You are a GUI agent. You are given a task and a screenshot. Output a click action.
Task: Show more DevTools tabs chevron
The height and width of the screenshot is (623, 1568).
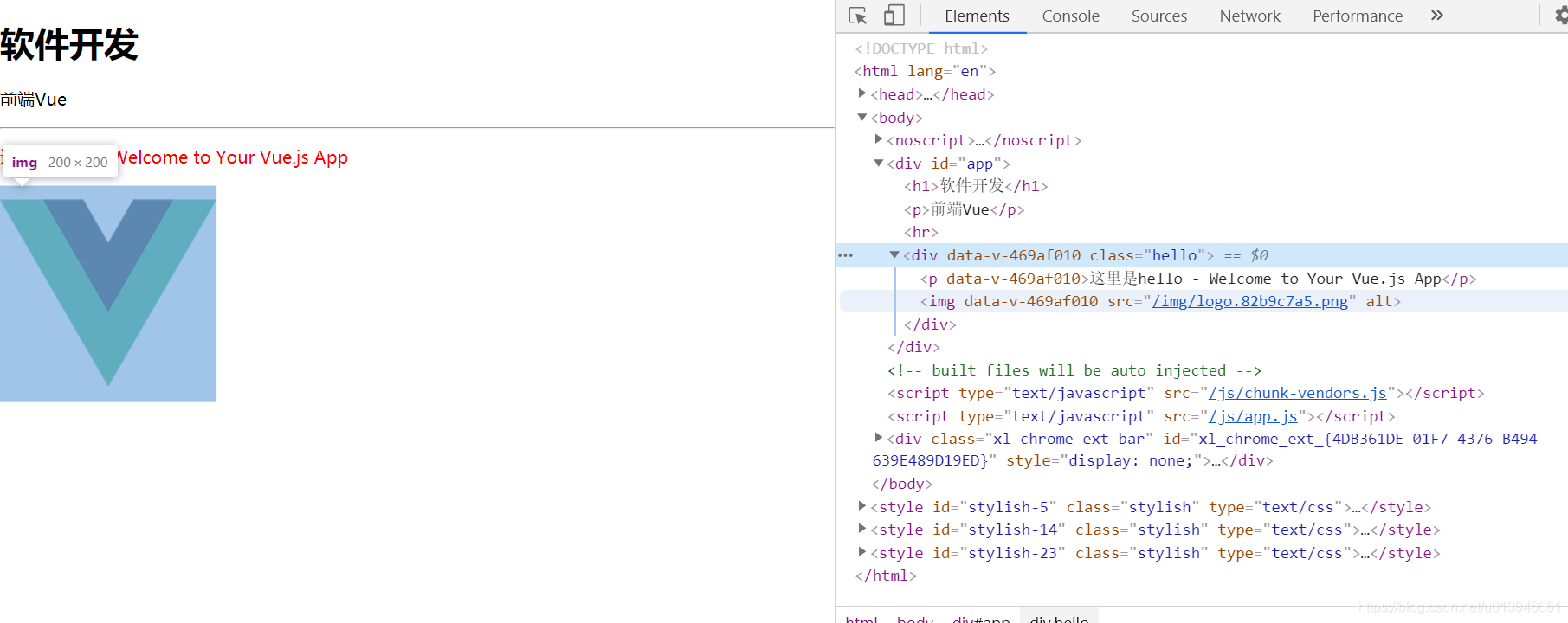(x=1437, y=16)
